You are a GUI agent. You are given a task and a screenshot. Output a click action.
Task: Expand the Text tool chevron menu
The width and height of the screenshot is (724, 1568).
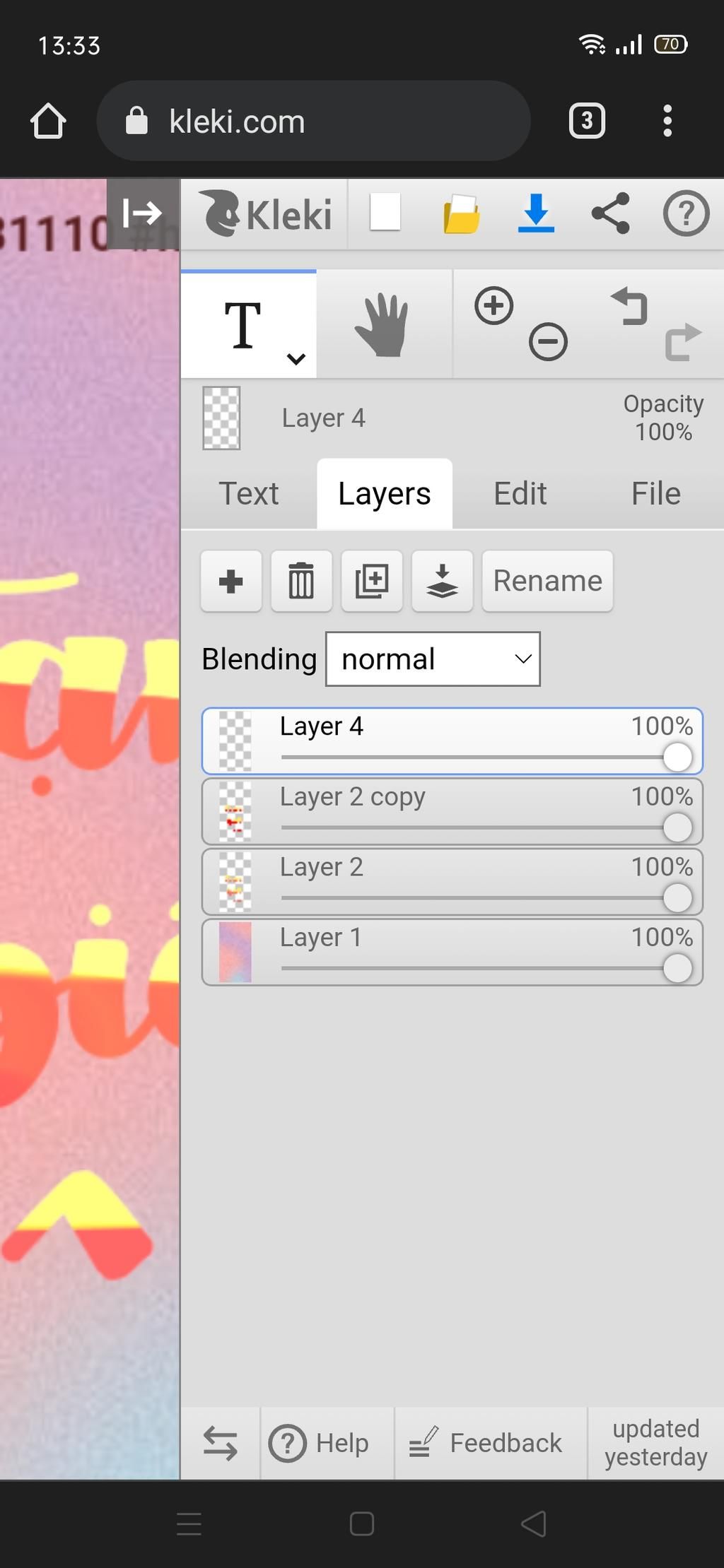point(296,359)
